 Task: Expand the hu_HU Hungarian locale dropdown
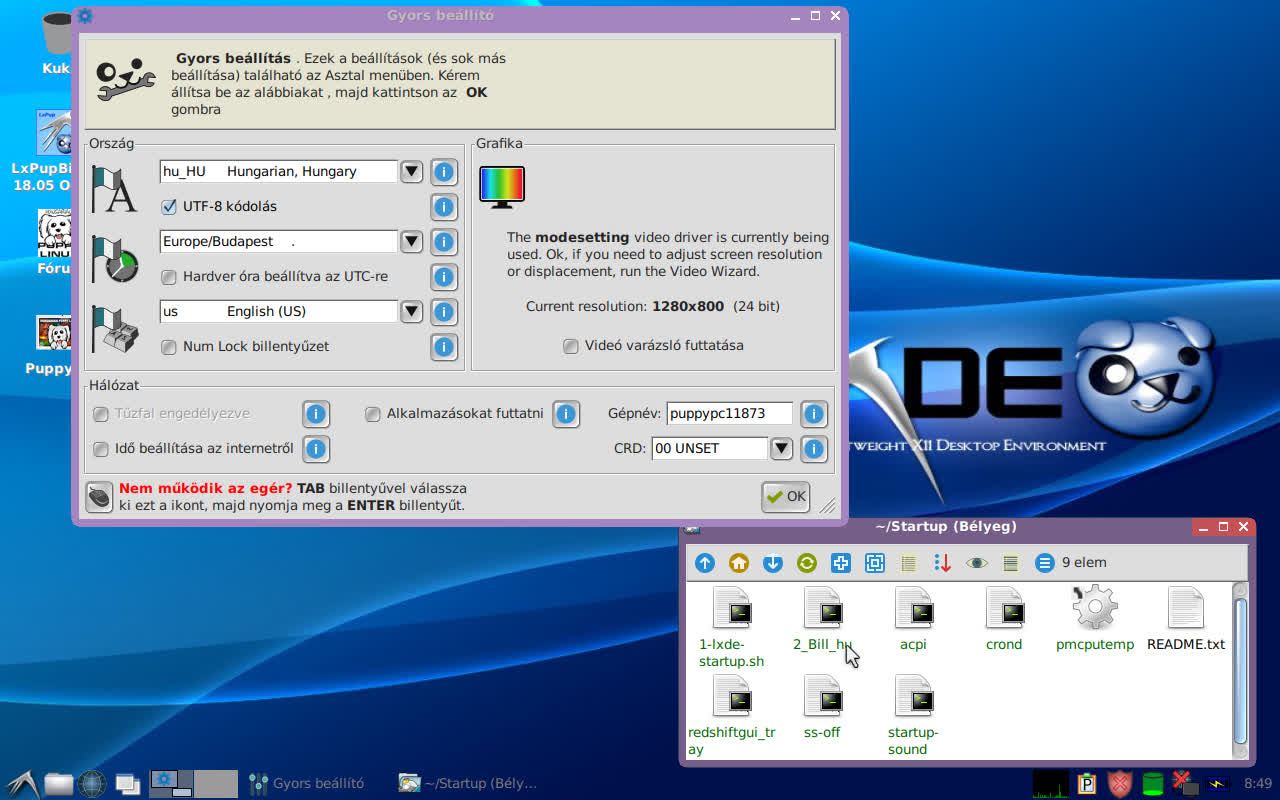tap(411, 172)
